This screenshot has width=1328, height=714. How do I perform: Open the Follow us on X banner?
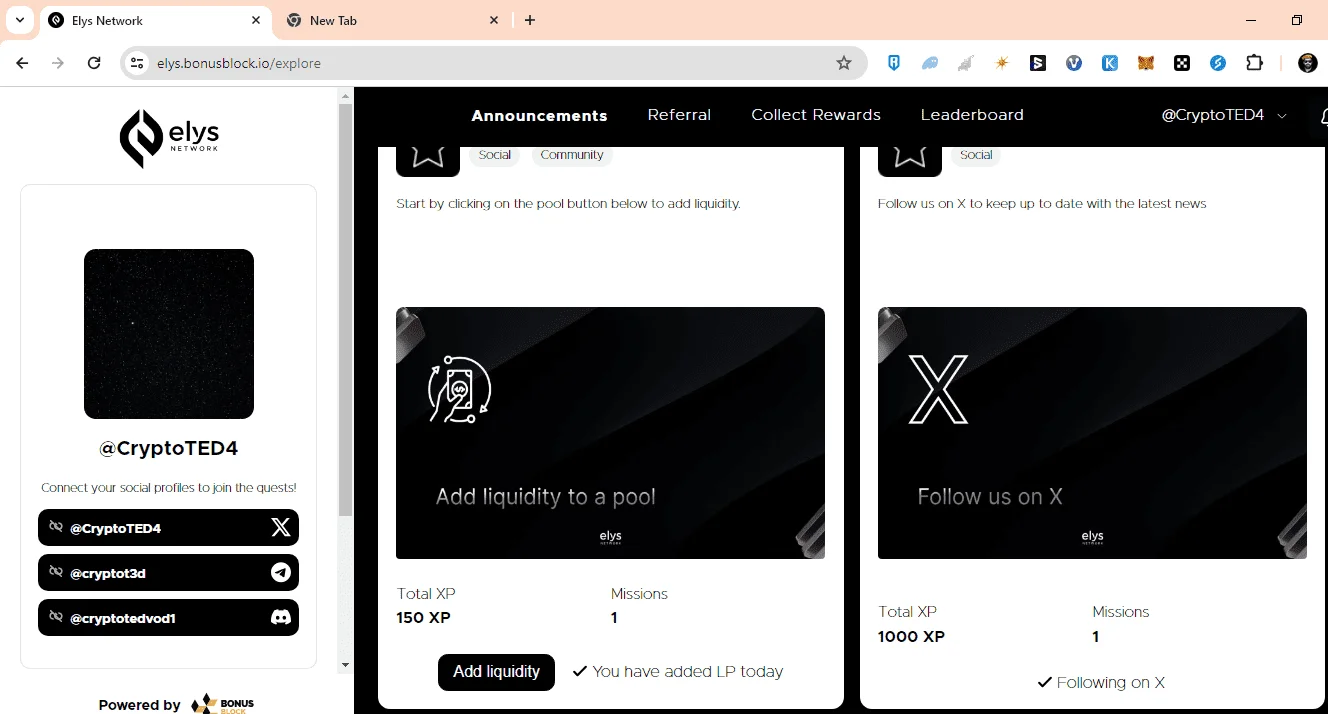click(x=1092, y=433)
